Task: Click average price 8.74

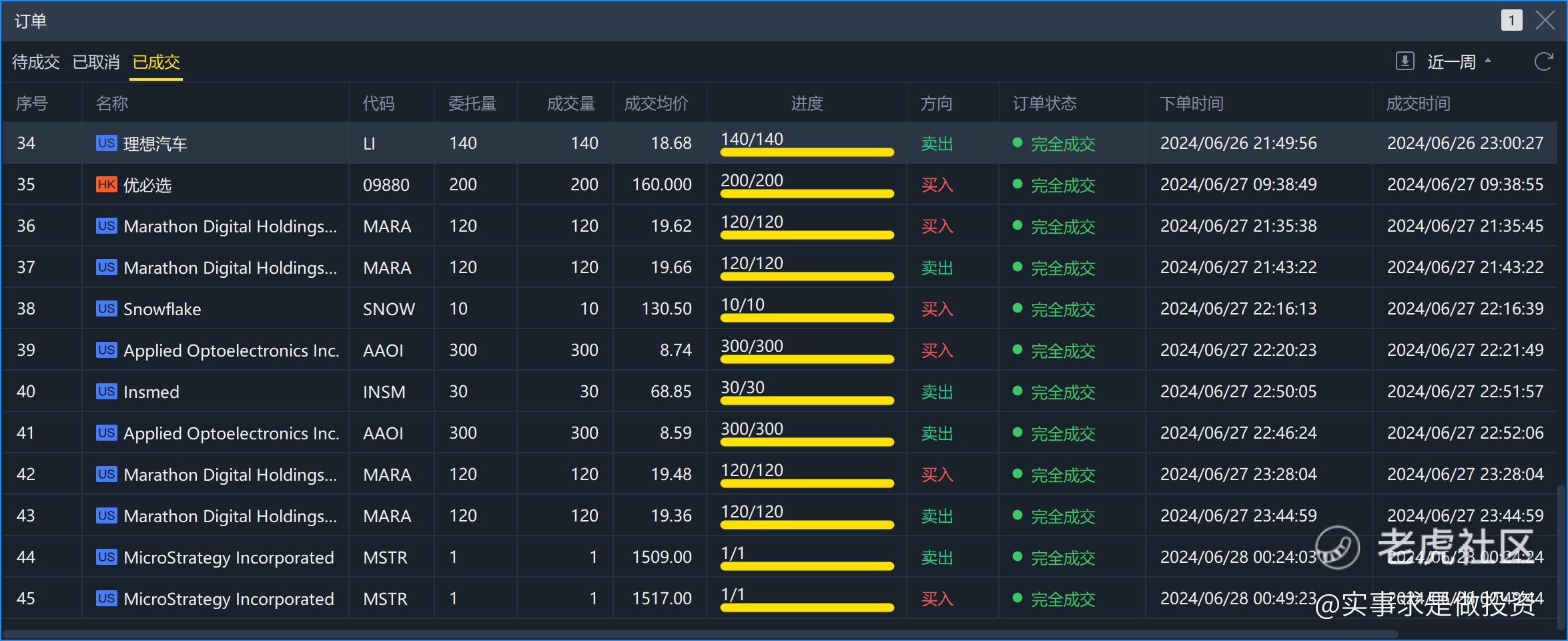Action: 676,350
